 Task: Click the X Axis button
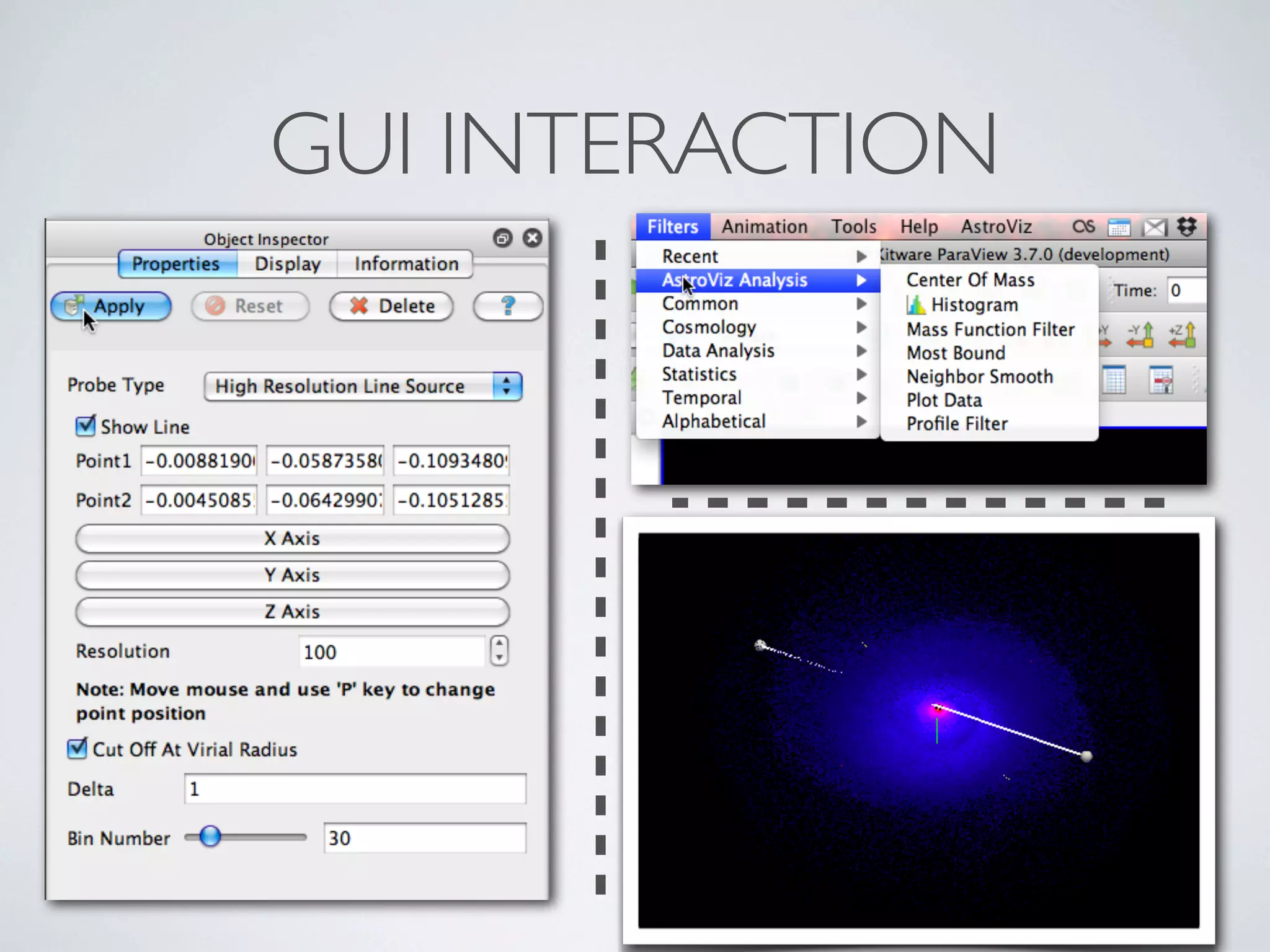(292, 538)
